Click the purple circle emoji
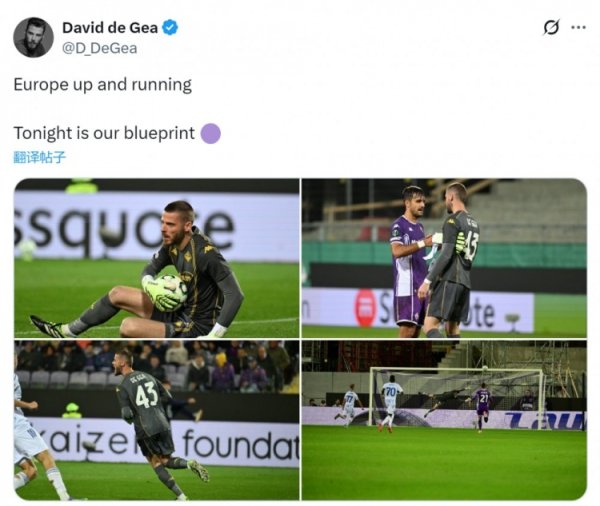The height and width of the screenshot is (506, 600). click(x=211, y=134)
